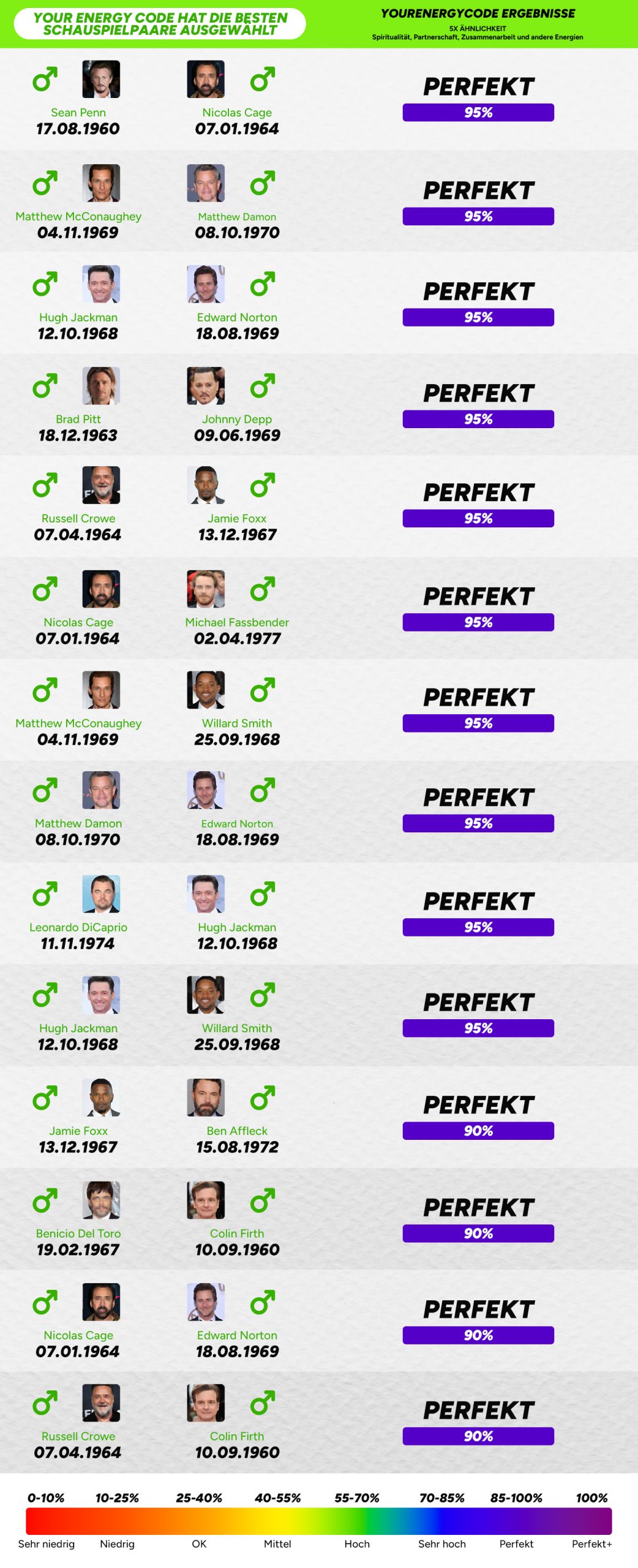This screenshot has height=1568, width=638.
Task: Click the 95% bar in the Sean Penn row
Action: point(478,113)
